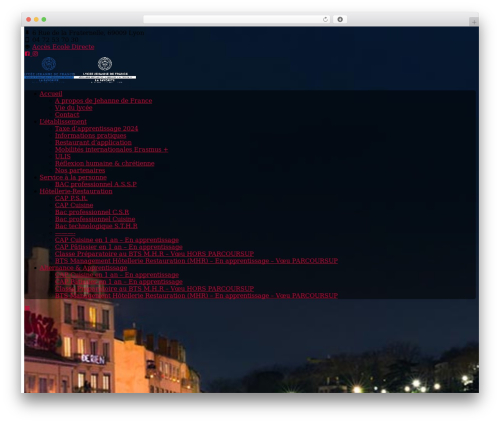Open BTS Management MHR link under Alternance & Apprentissage
This screenshot has height=423, width=500.
tap(196, 296)
